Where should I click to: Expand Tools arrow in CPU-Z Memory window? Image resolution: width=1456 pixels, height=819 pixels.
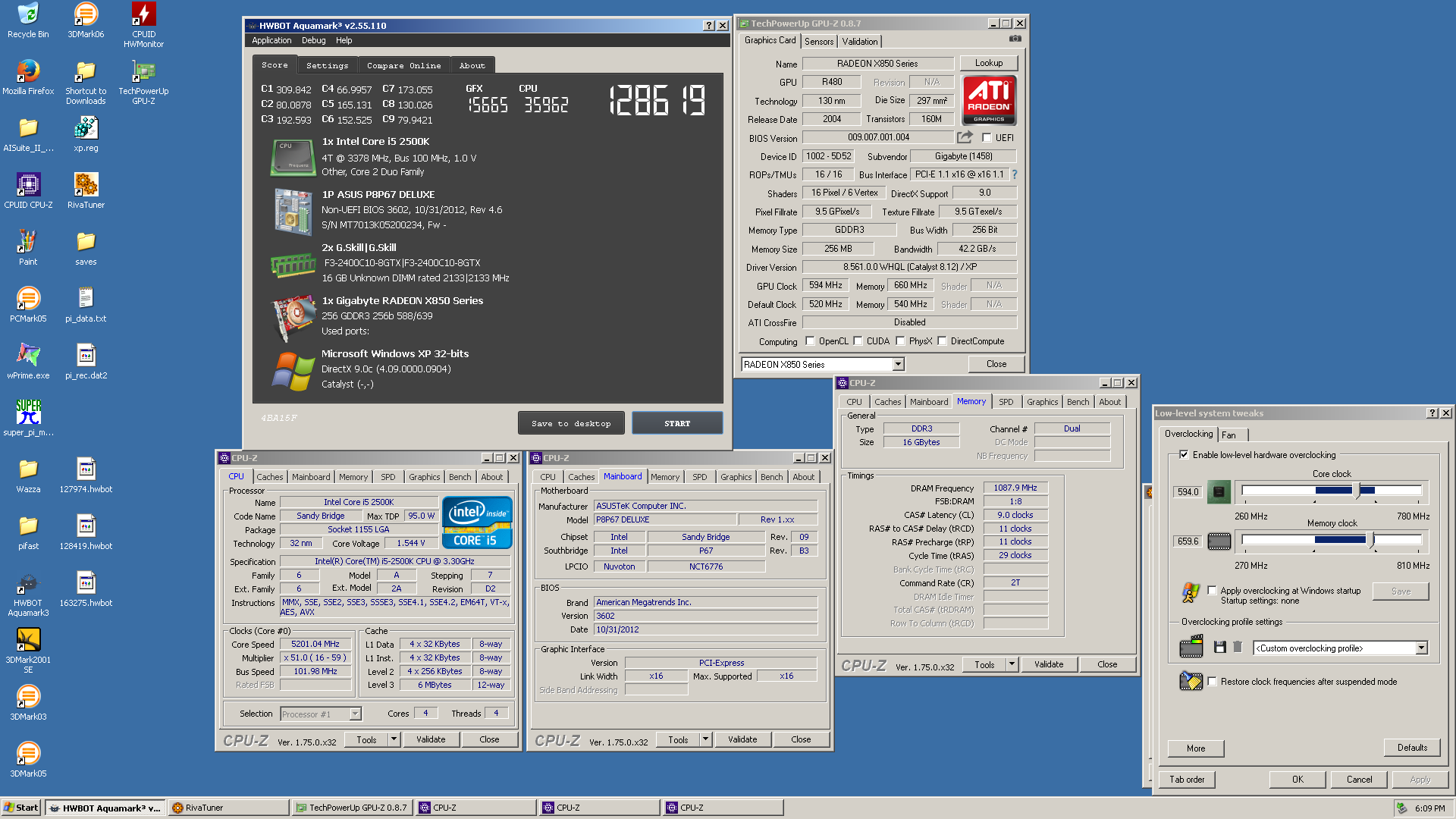[1012, 664]
